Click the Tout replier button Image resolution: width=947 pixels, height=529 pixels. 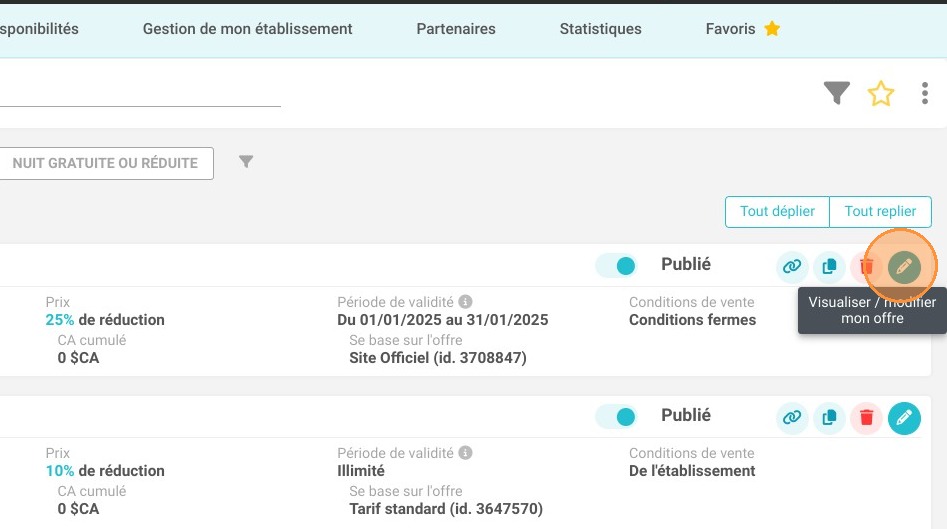[881, 211]
